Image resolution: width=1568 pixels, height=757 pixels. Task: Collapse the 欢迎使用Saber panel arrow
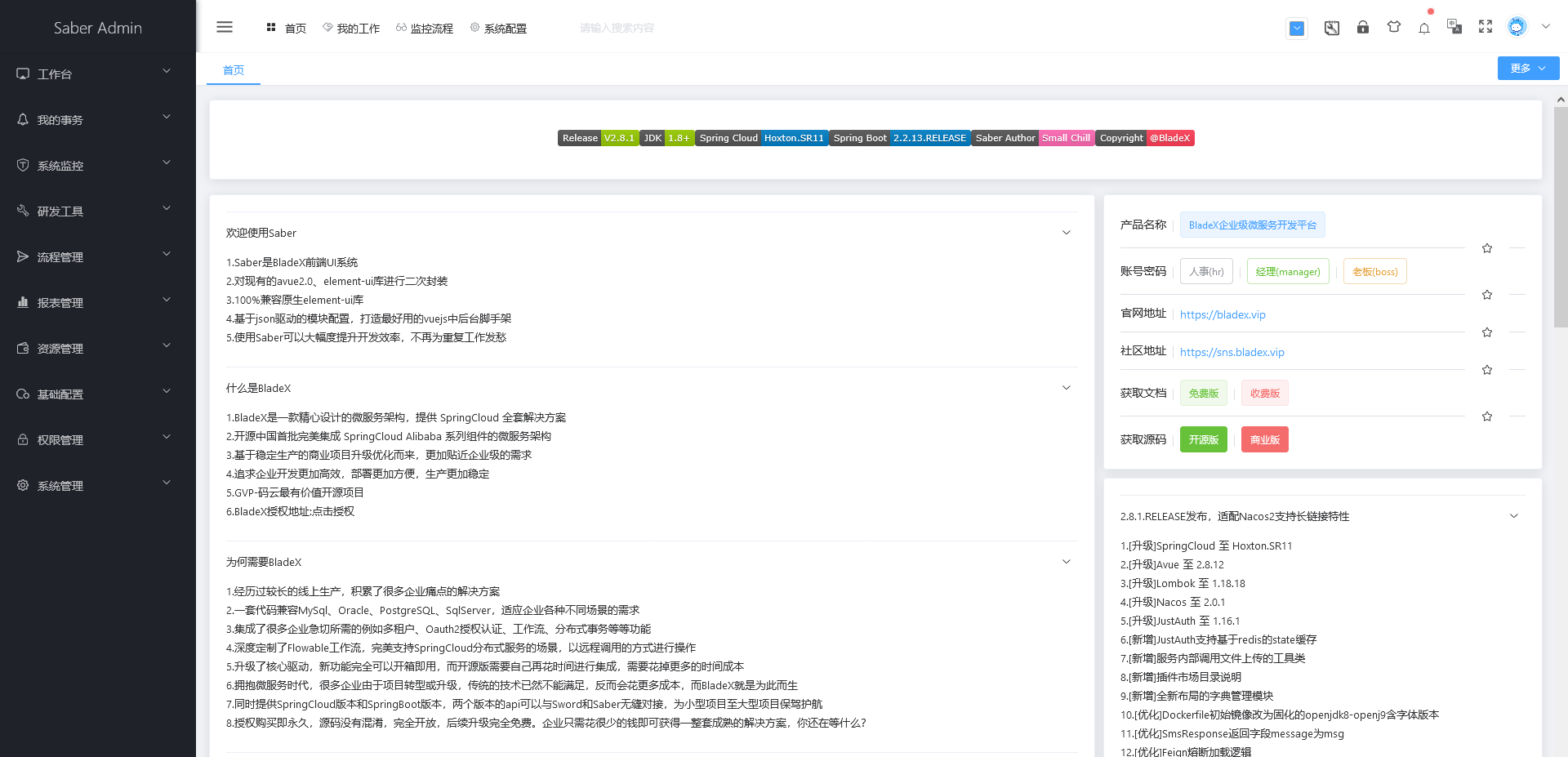pos(1066,233)
